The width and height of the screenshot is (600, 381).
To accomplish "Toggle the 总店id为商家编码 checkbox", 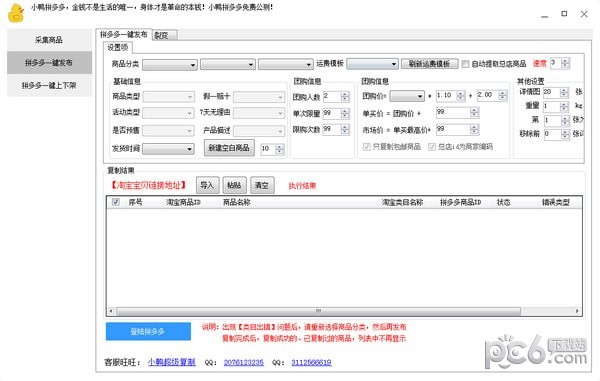I will [x=432, y=147].
